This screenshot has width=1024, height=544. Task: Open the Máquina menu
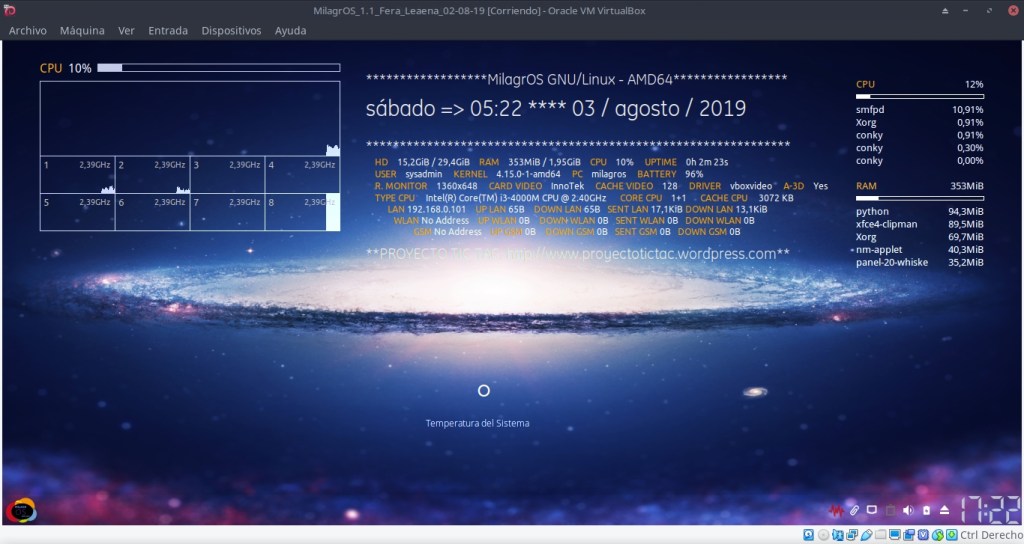82,31
